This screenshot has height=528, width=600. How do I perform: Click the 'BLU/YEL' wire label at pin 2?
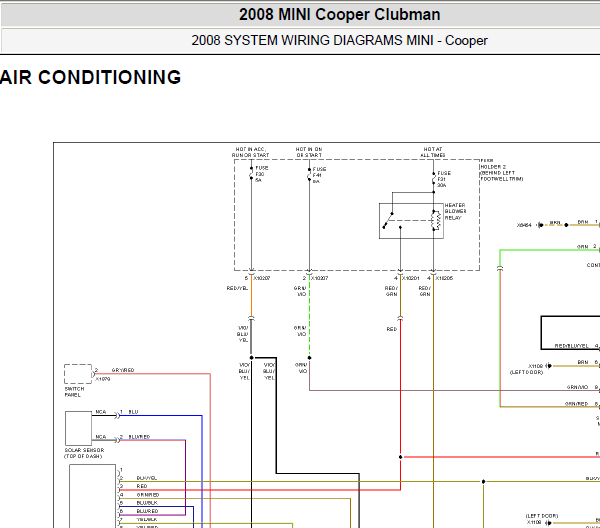147,478
